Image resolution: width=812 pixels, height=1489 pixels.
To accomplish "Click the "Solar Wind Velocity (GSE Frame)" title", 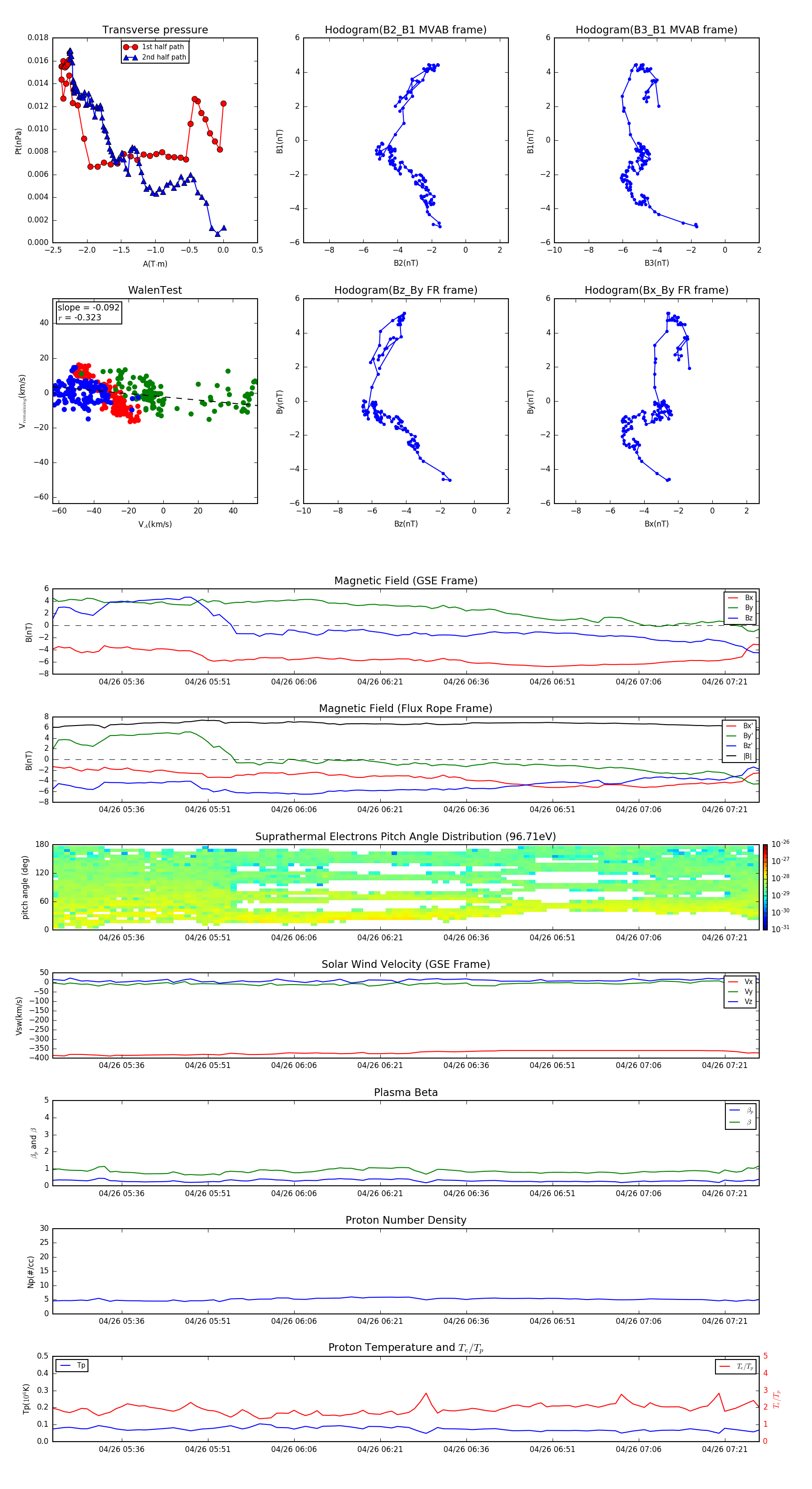I will (406, 965).
